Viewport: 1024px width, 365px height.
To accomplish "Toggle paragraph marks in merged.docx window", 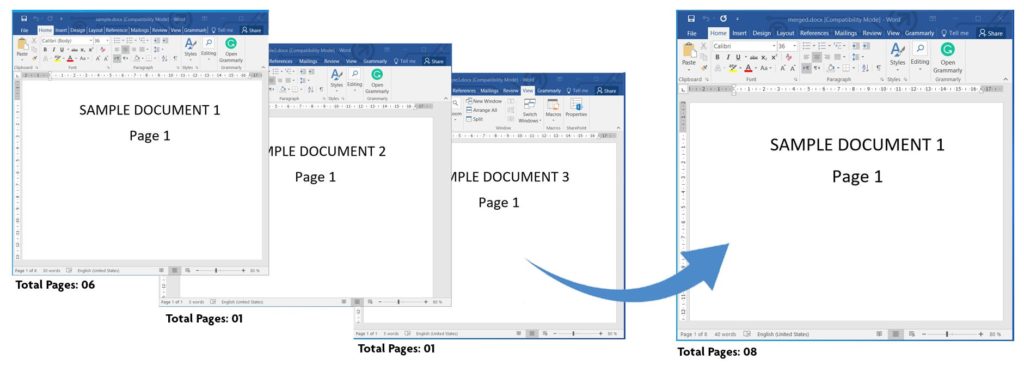I will click(878, 68).
